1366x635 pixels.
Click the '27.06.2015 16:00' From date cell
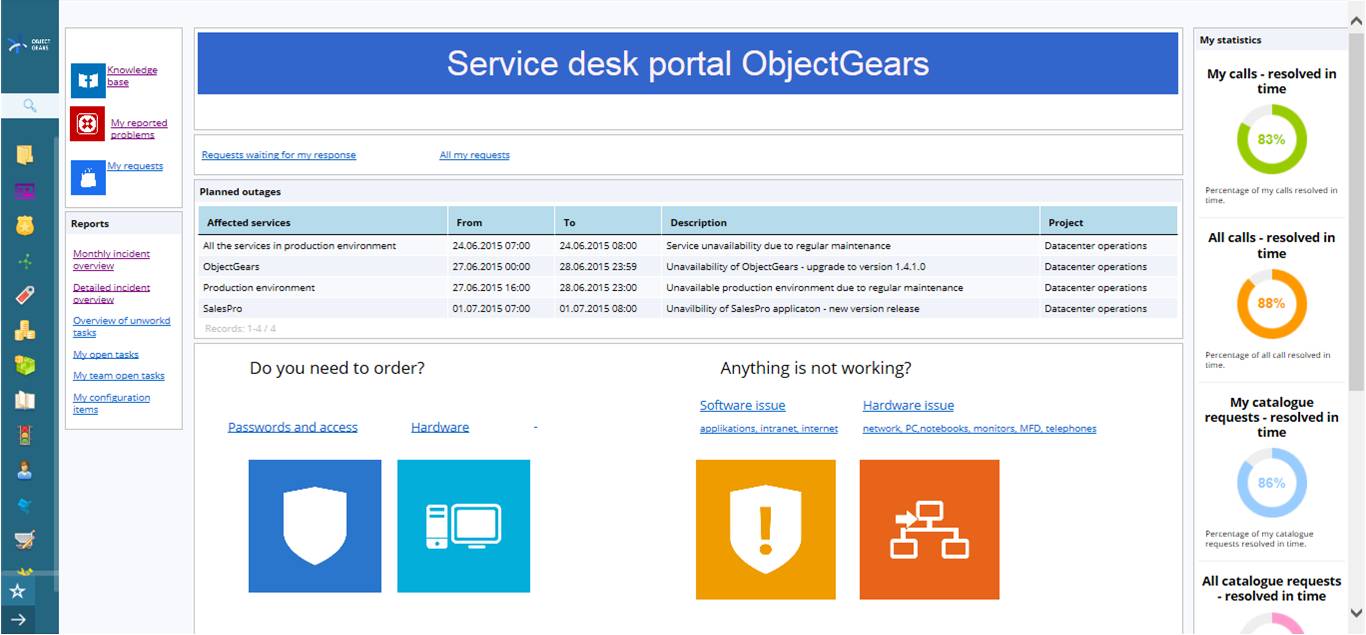click(x=491, y=288)
